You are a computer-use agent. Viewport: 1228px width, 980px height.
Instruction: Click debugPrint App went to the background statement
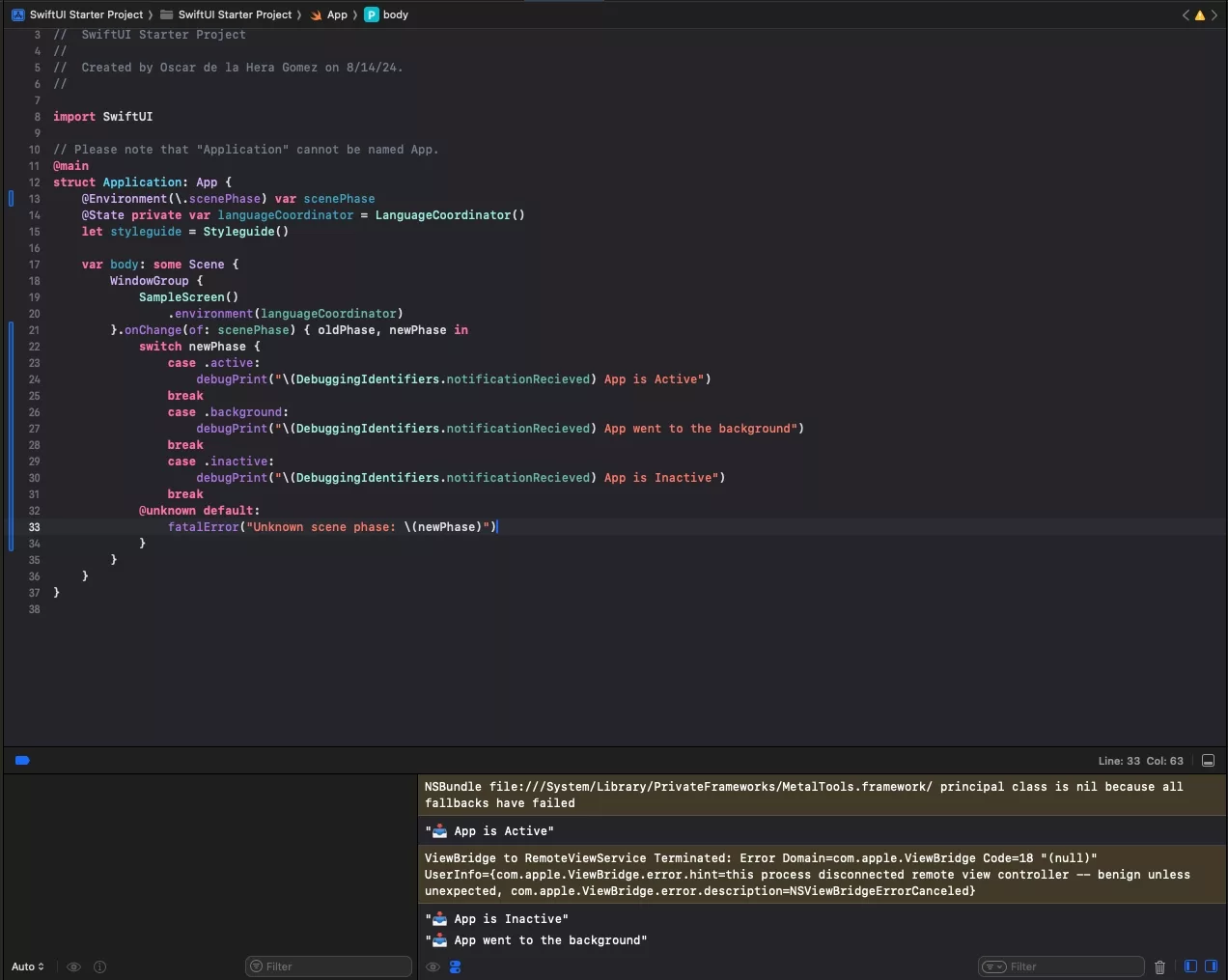coord(500,429)
